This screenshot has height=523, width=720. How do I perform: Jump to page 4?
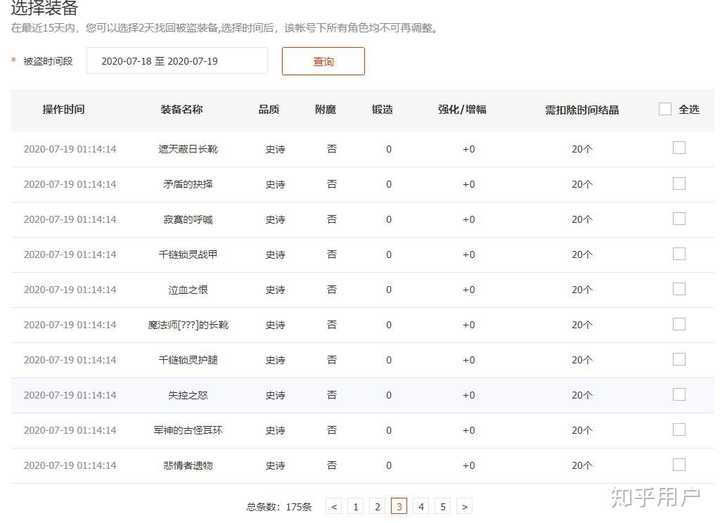[421, 506]
